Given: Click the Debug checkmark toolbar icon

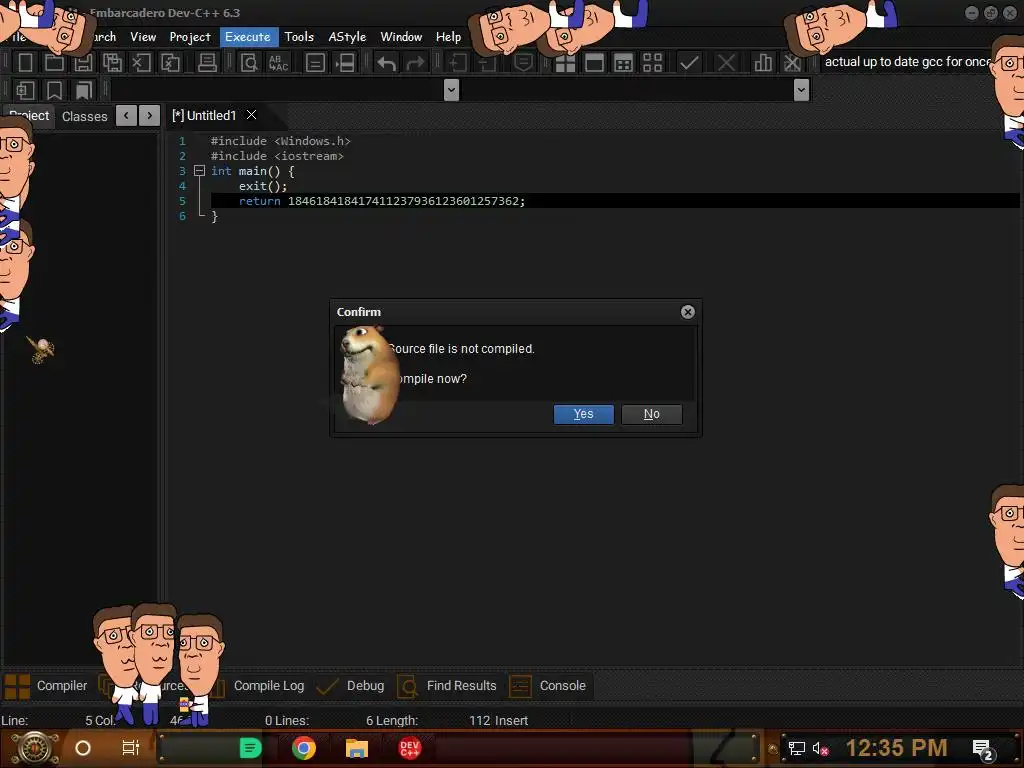Looking at the screenshot, I should (689, 63).
